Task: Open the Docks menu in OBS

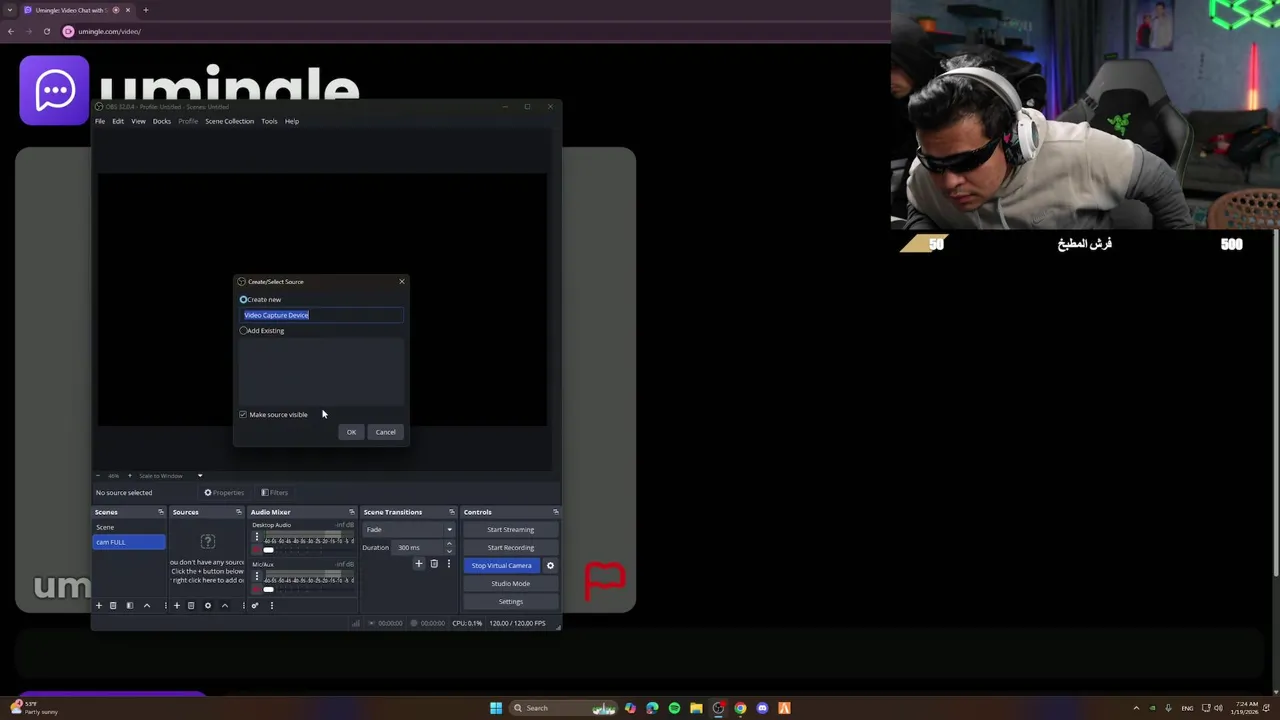Action: pos(162,121)
